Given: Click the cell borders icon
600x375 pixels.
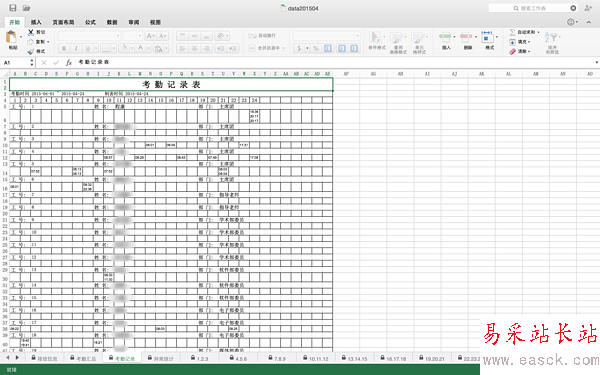Looking at the screenshot, I should [x=106, y=48].
